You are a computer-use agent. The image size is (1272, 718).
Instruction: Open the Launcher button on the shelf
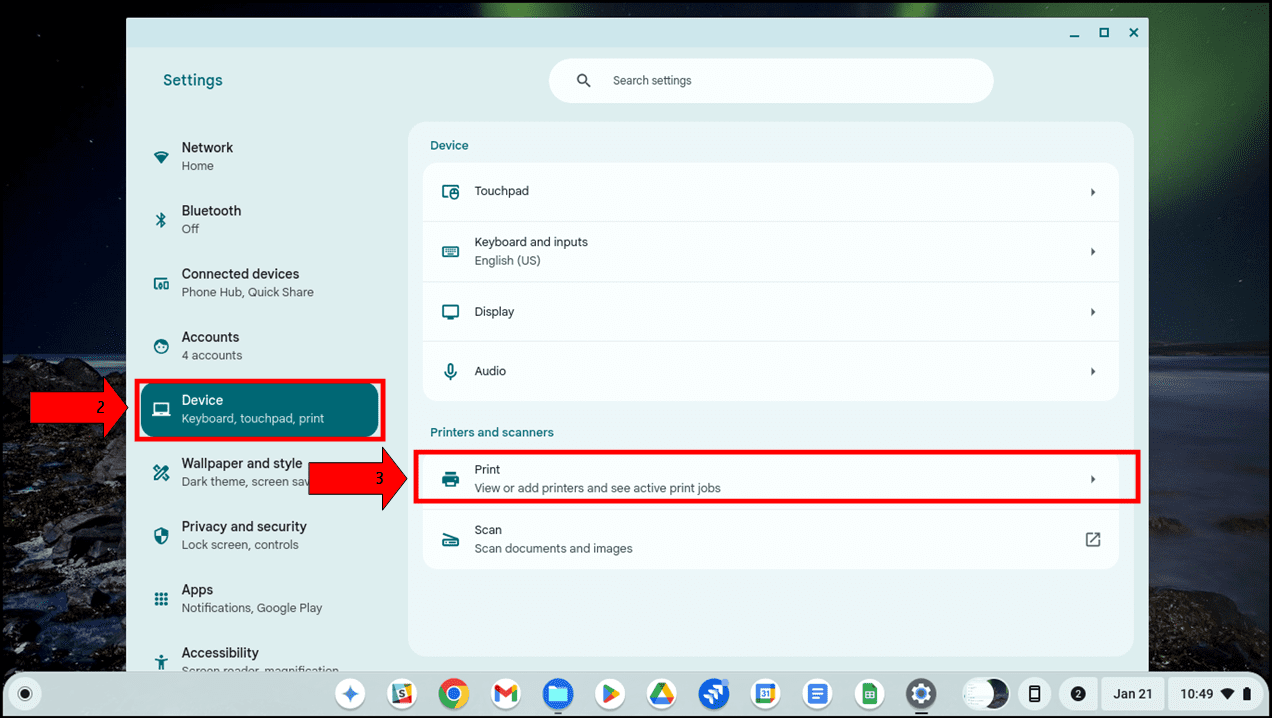click(x=24, y=694)
